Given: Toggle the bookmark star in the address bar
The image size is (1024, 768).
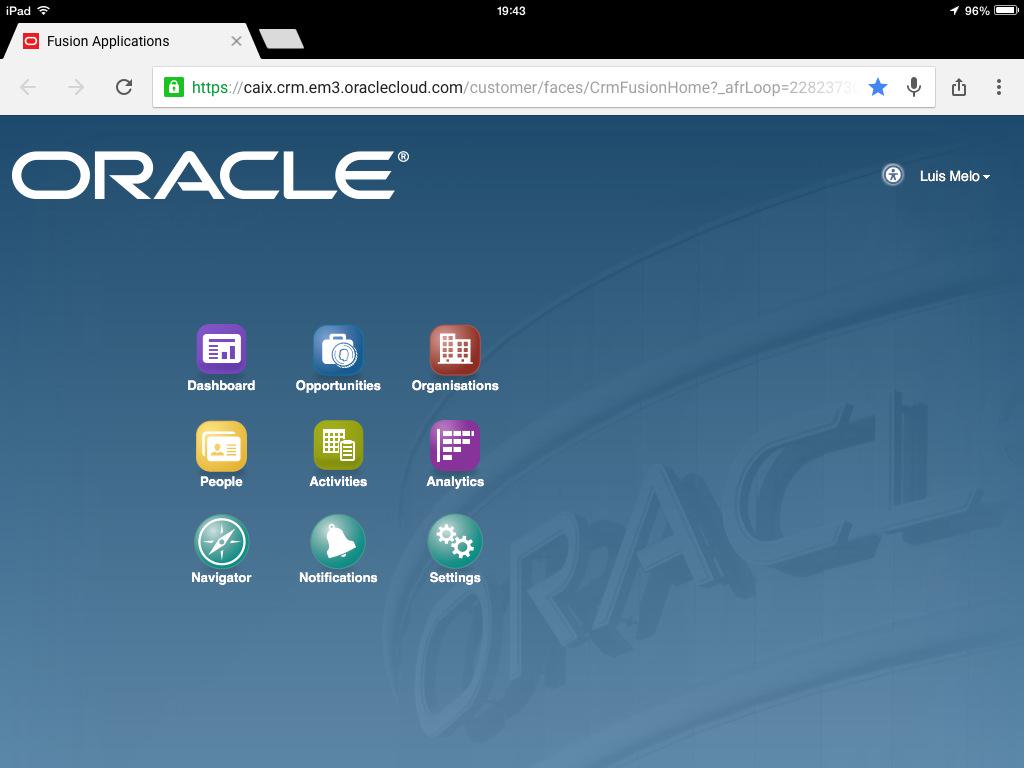Looking at the screenshot, I should [x=878, y=87].
